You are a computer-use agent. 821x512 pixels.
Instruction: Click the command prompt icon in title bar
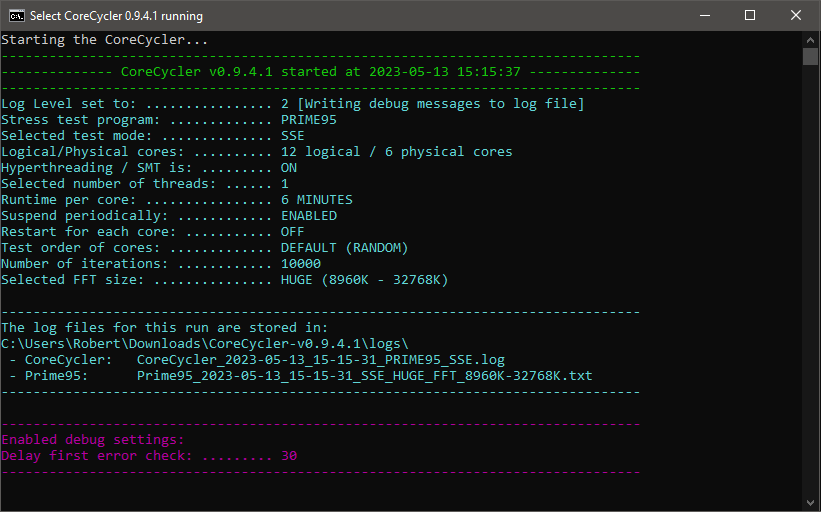point(16,16)
